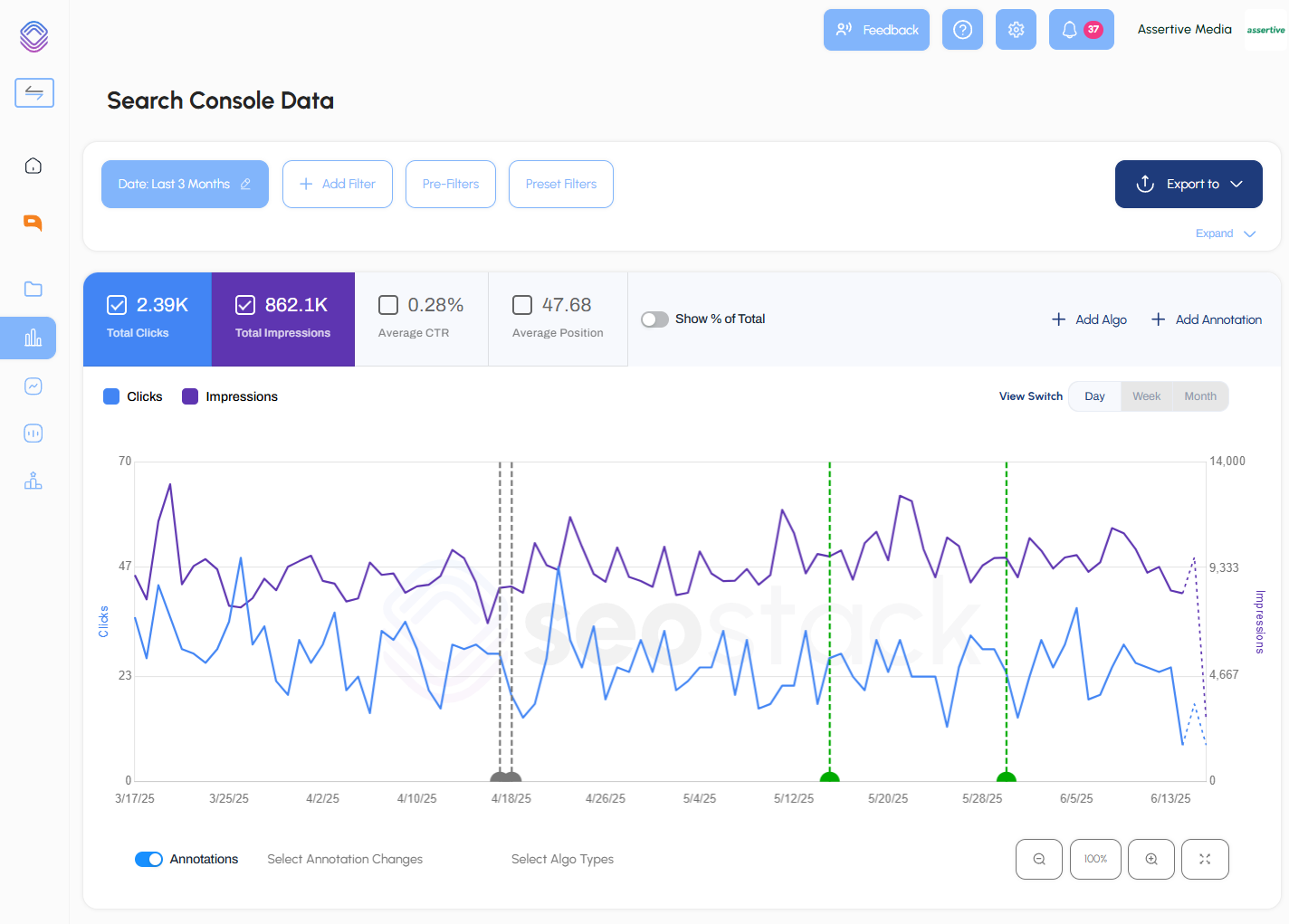Switch chart view to Month
The width and height of the screenshot is (1289, 924).
[1200, 396]
